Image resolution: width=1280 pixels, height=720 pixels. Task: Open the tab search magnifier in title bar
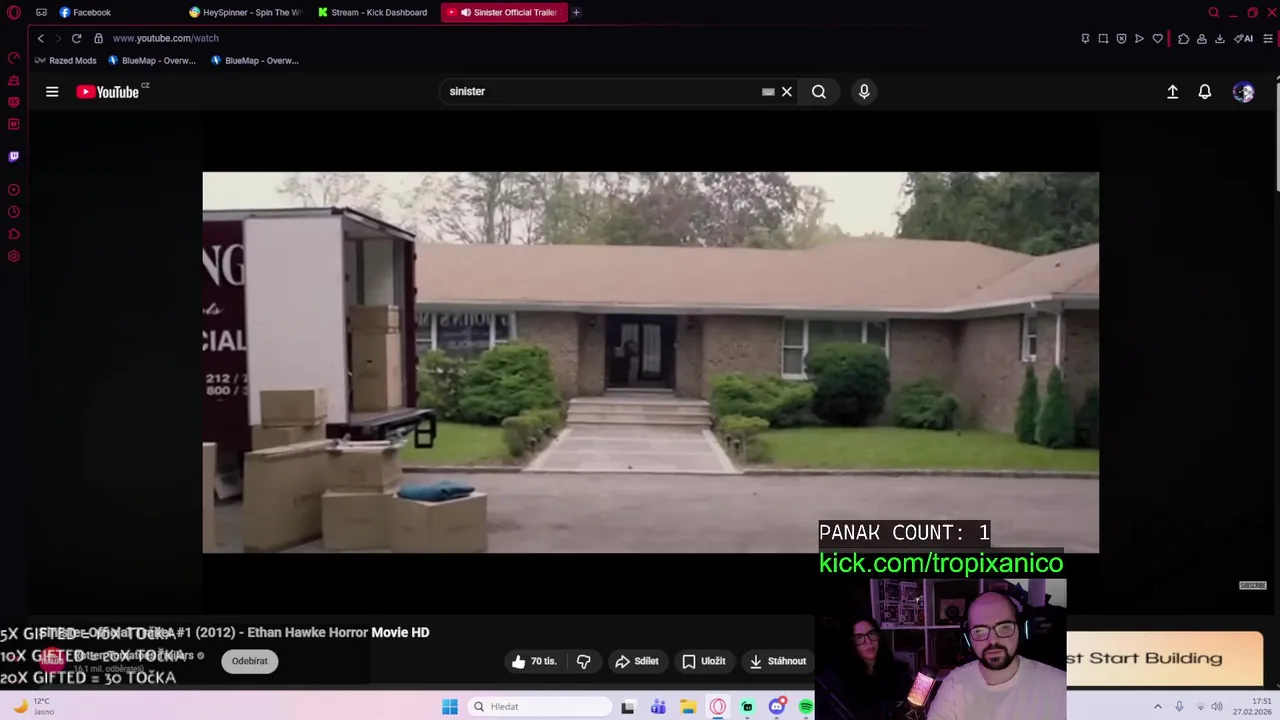(x=1214, y=12)
